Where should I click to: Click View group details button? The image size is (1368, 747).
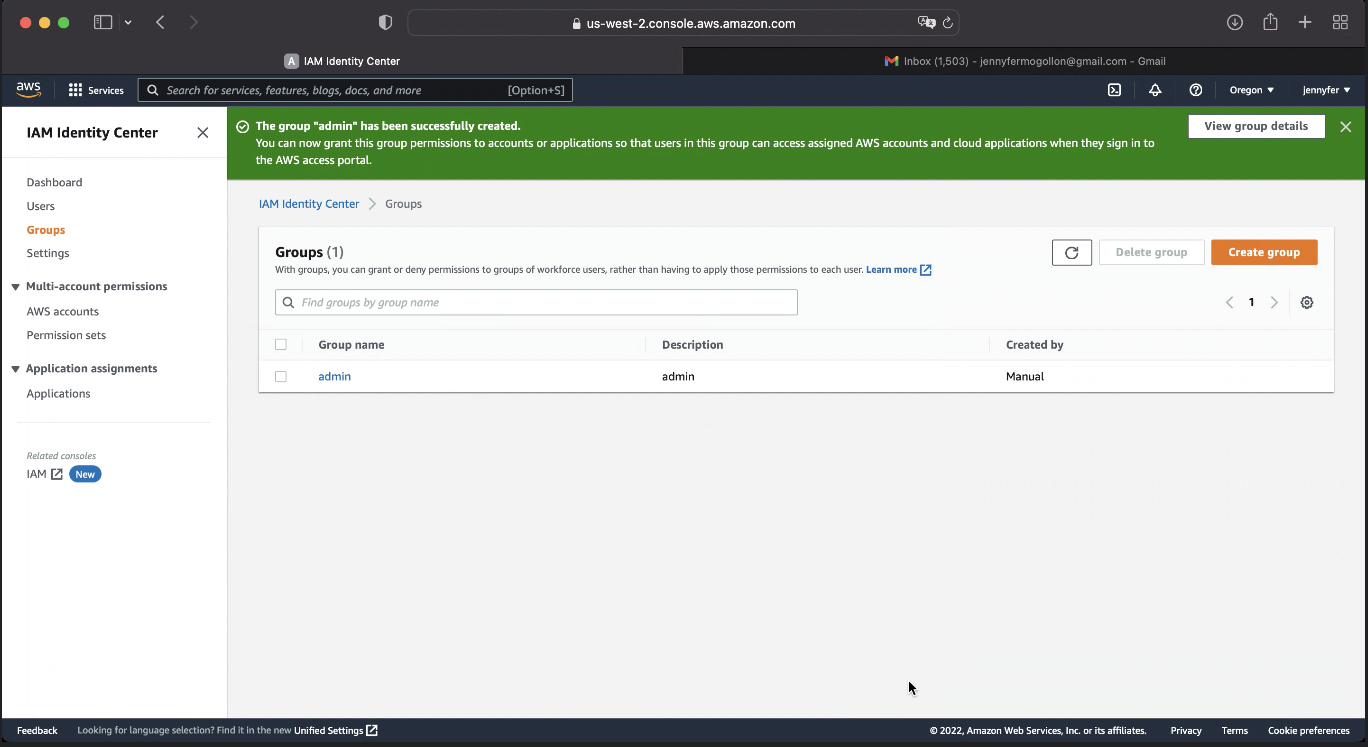pos(1256,127)
